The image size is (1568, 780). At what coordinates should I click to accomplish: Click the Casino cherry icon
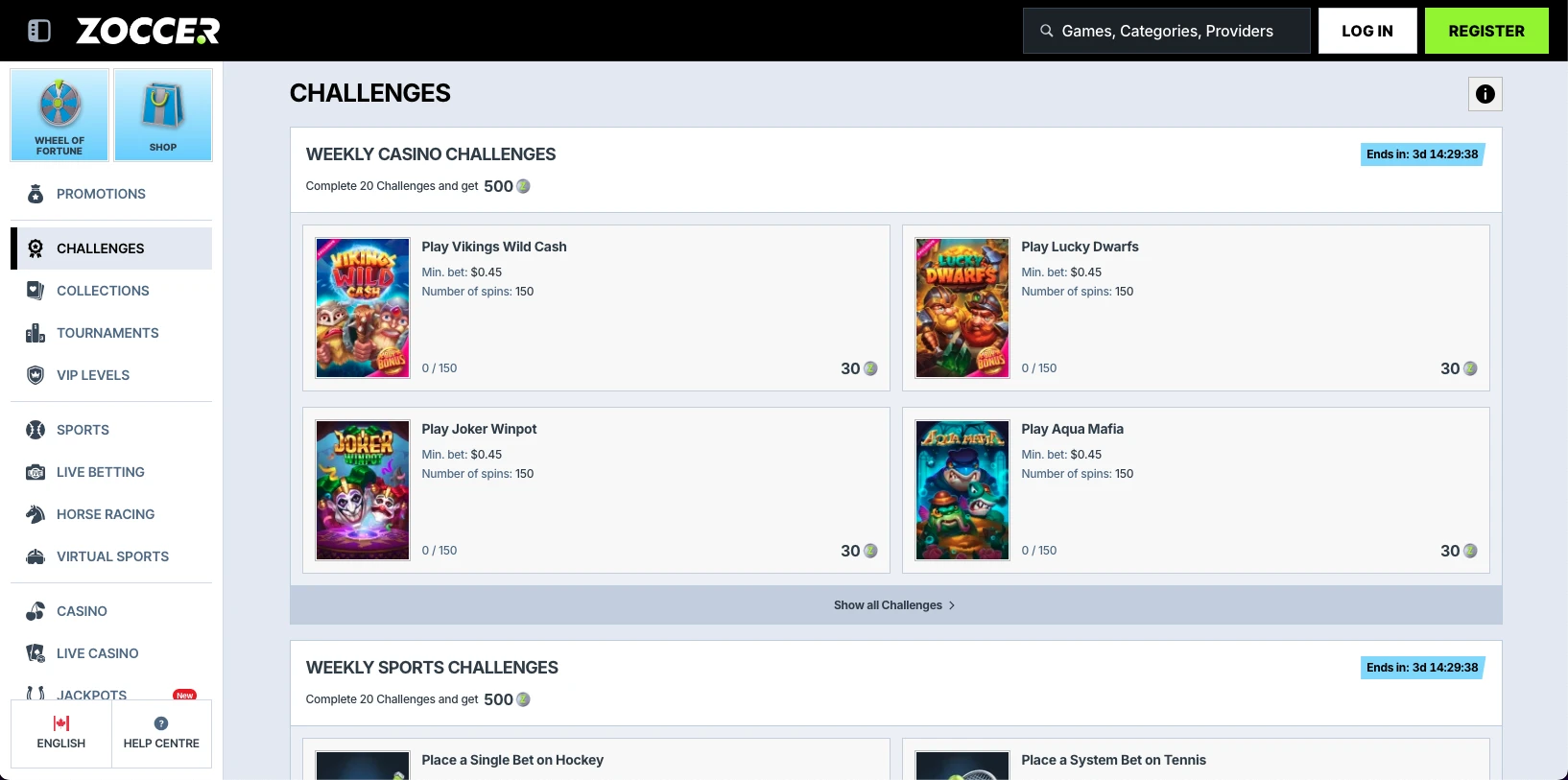pos(36,611)
